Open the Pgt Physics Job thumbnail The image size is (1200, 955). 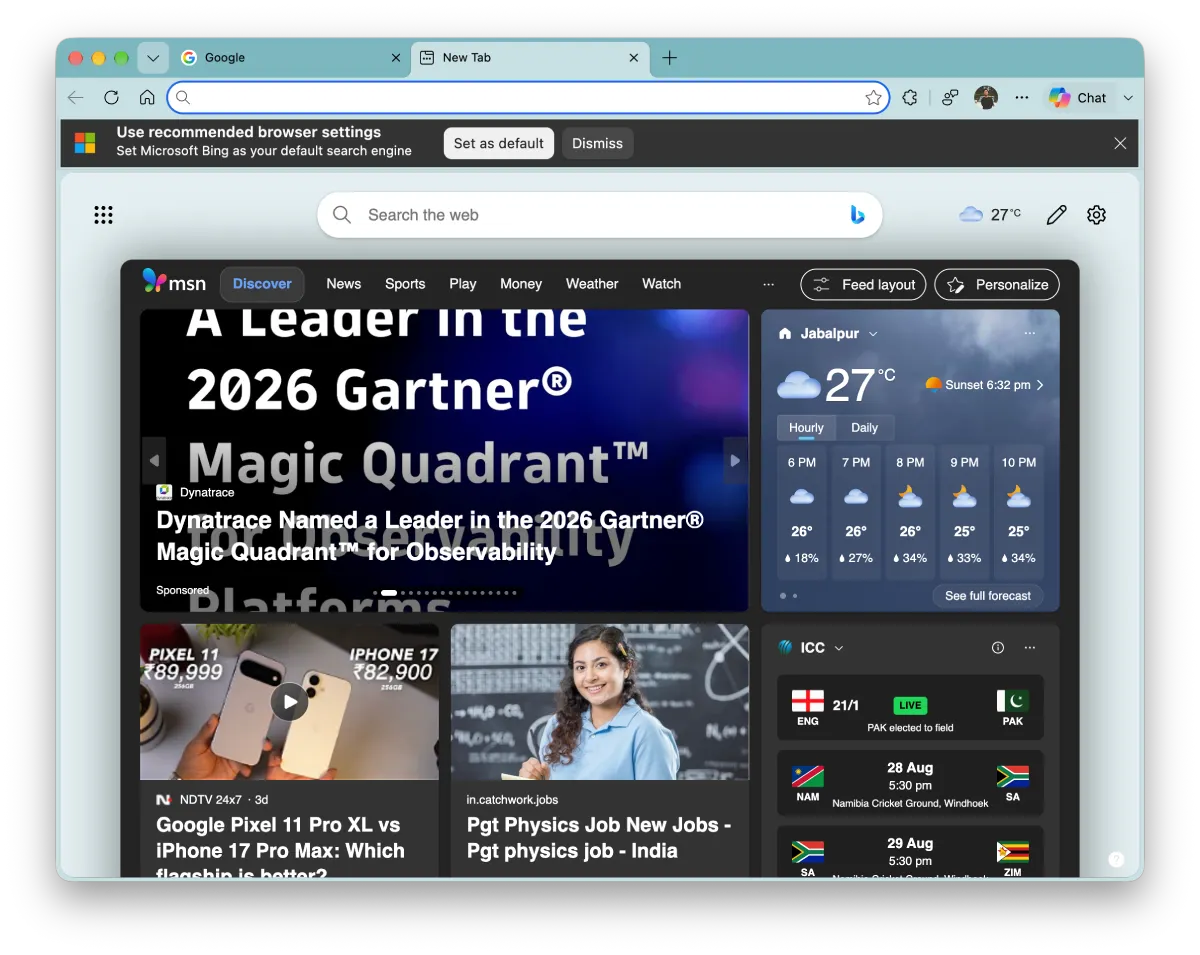pos(600,702)
